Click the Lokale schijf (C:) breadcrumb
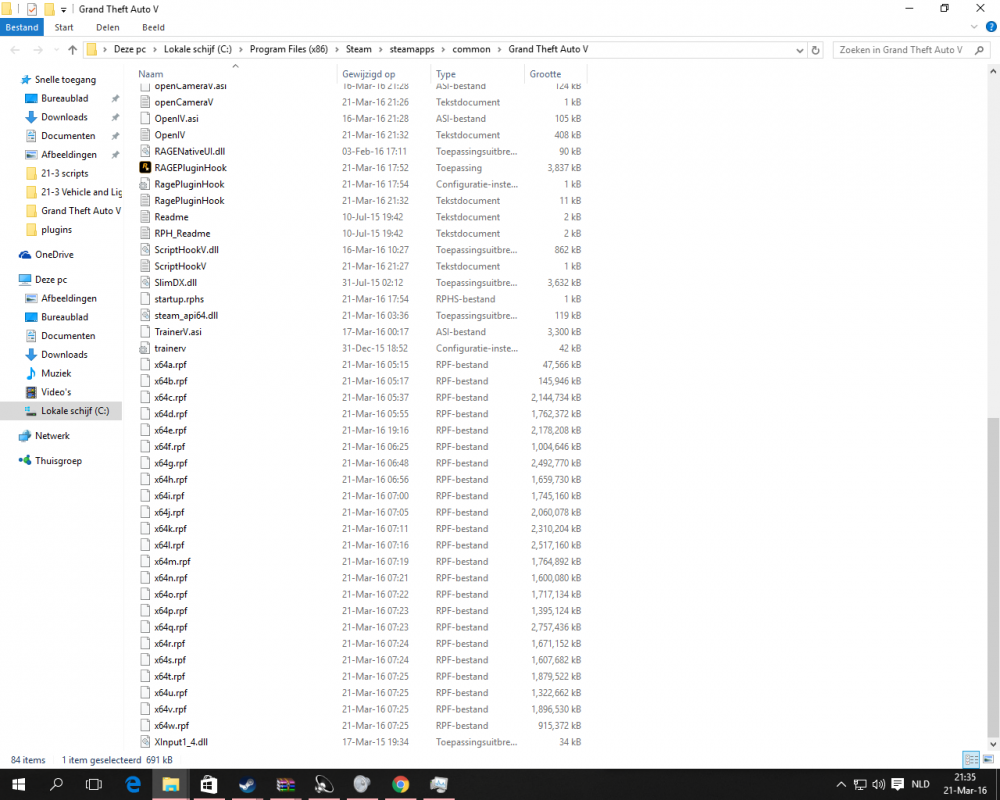1000x800 pixels. pos(198,49)
